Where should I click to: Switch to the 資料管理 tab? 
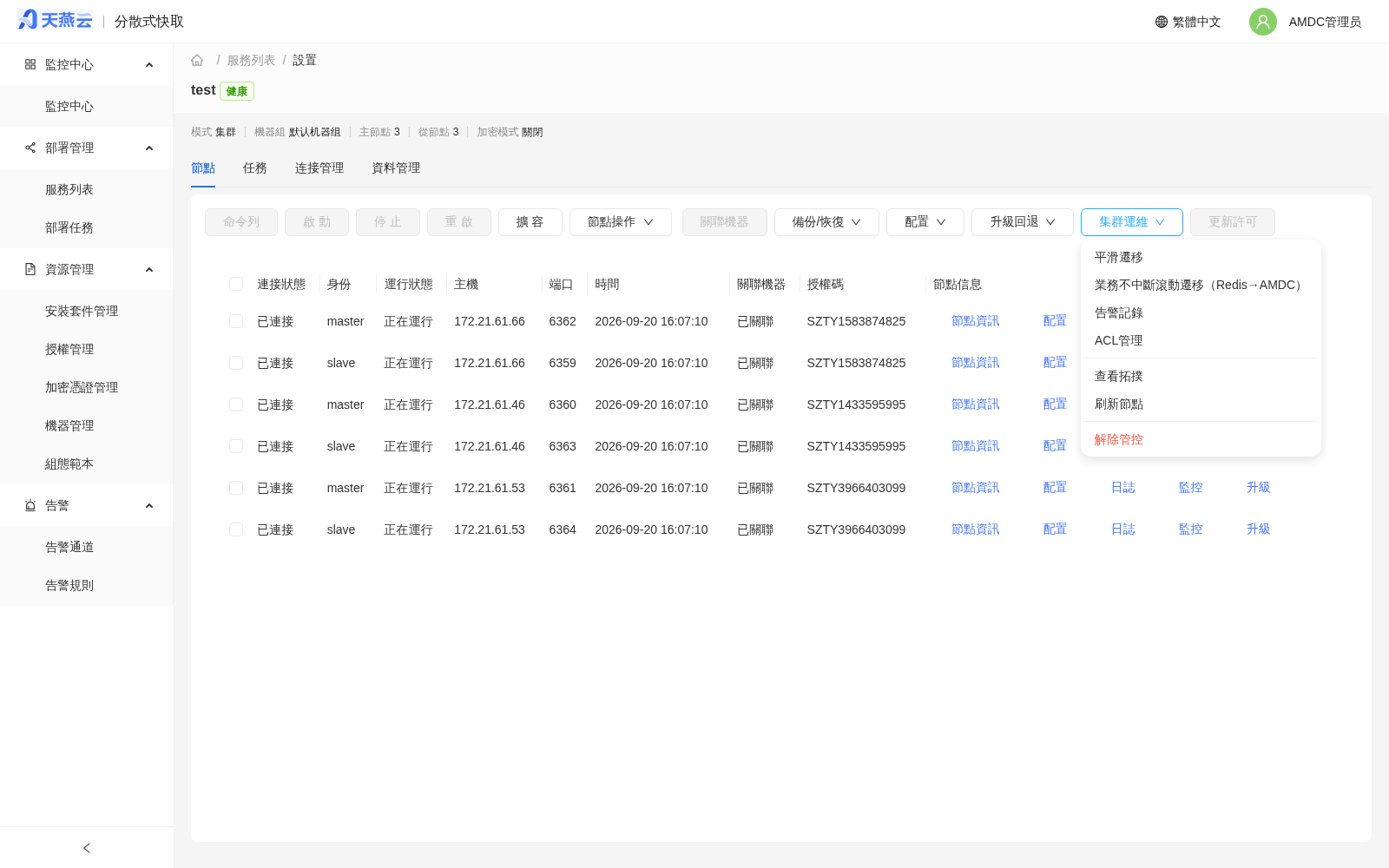click(396, 168)
